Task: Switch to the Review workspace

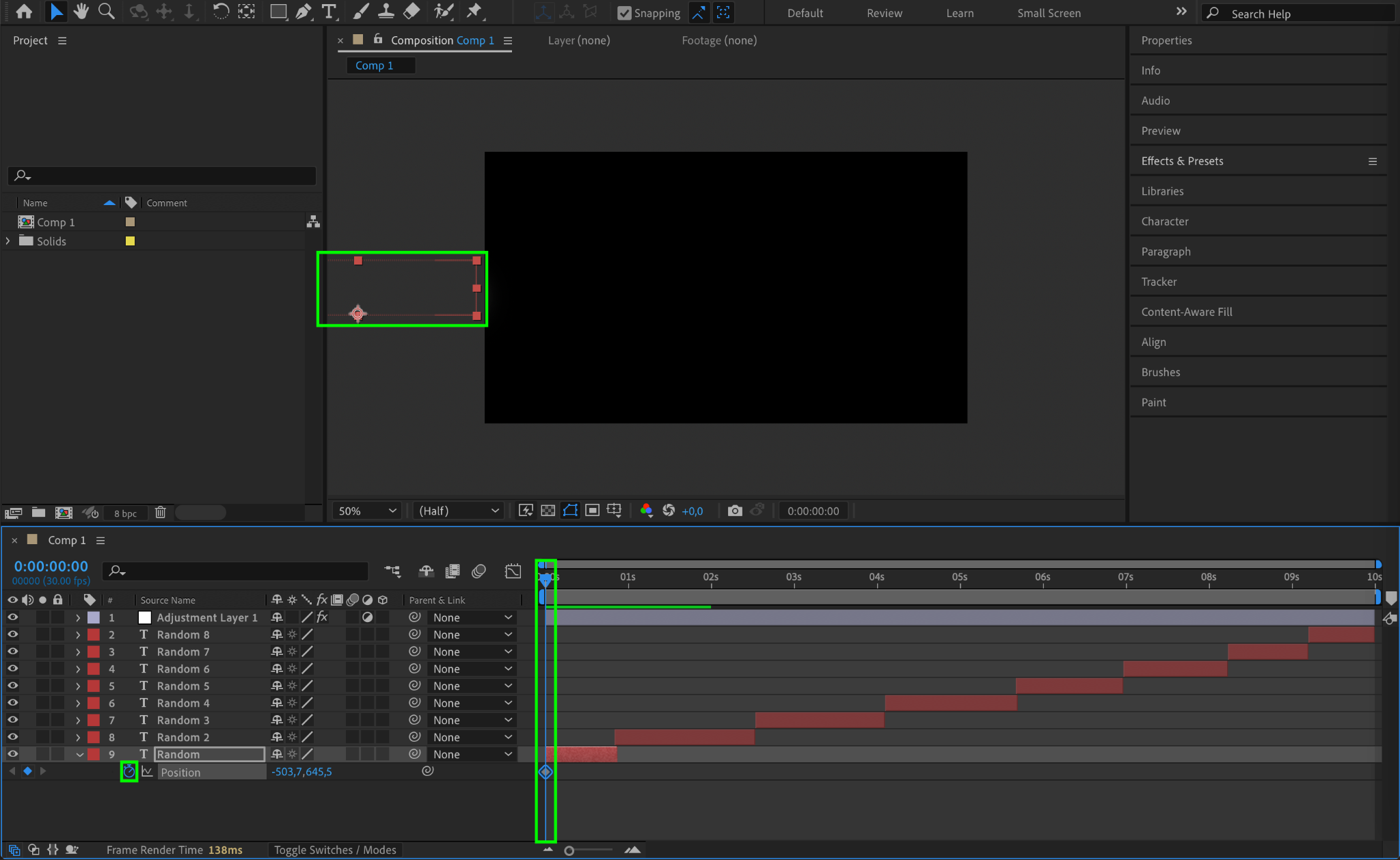Action: [884, 13]
